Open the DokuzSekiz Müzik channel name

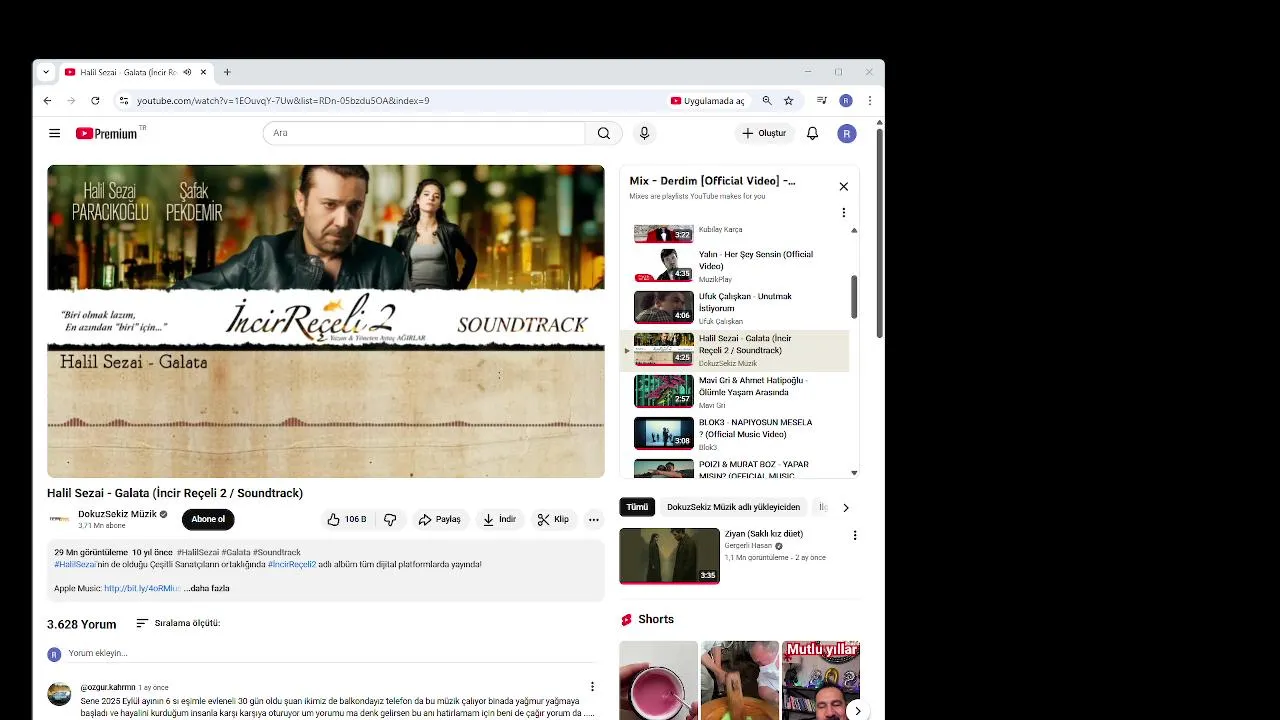[117, 514]
